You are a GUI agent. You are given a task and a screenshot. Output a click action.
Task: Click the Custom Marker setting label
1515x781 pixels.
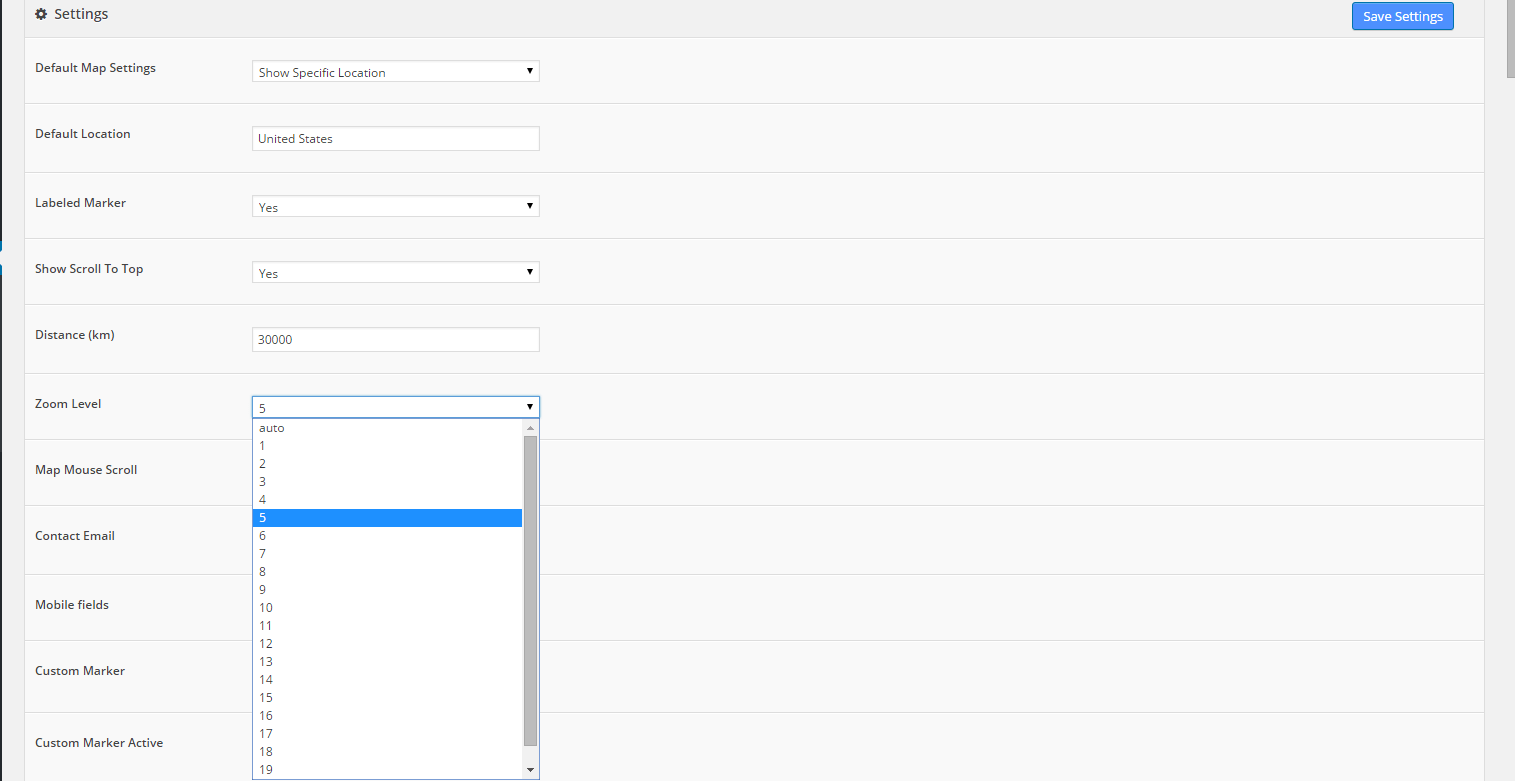point(80,670)
